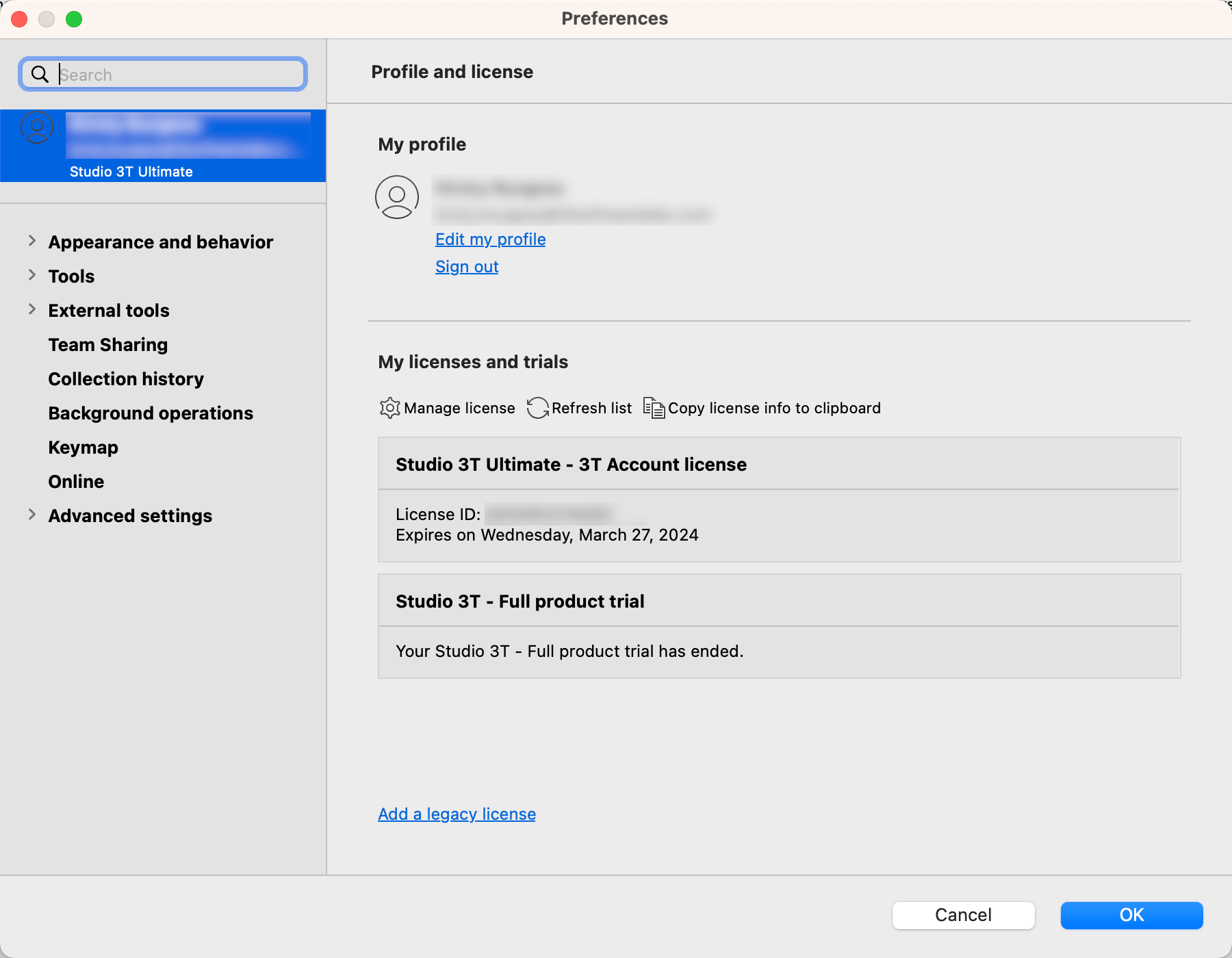Select the Online preferences item

pos(77,482)
